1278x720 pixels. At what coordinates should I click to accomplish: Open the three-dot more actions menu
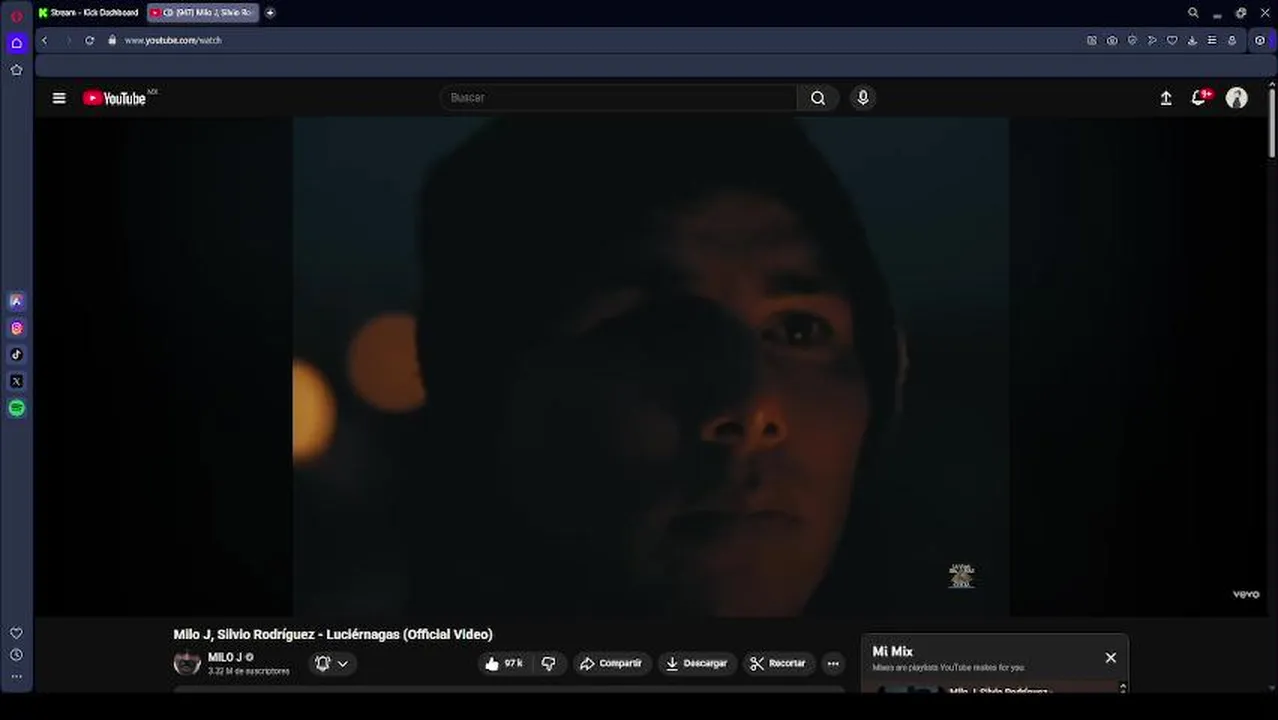click(x=833, y=663)
